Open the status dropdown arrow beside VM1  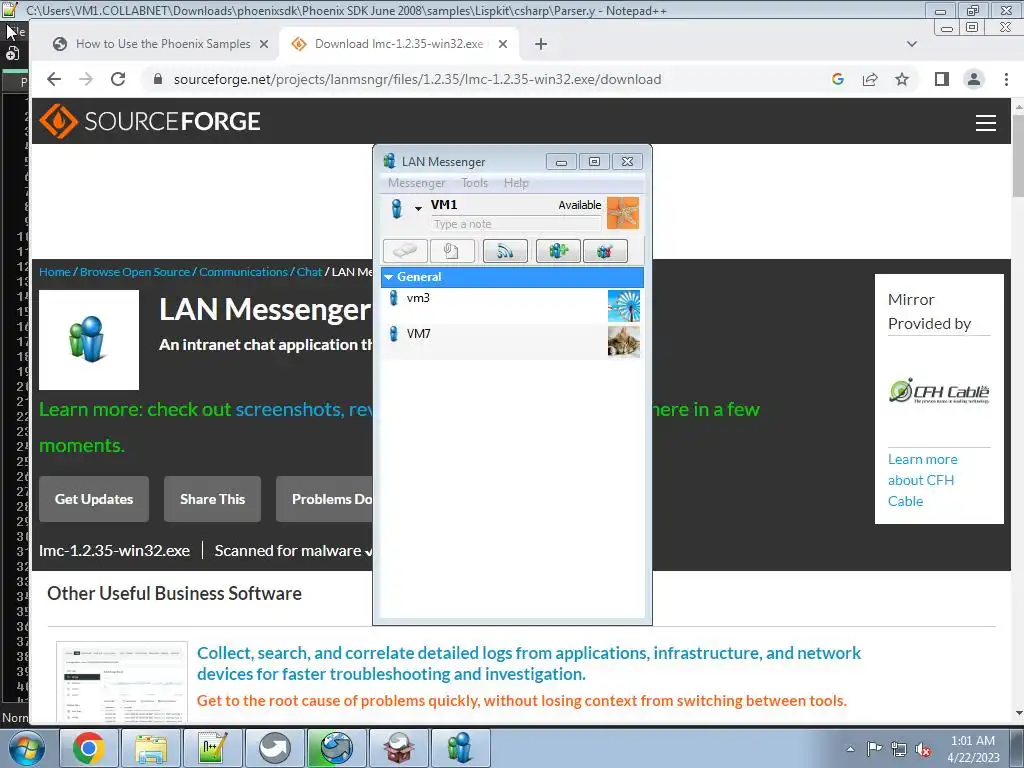pos(418,208)
